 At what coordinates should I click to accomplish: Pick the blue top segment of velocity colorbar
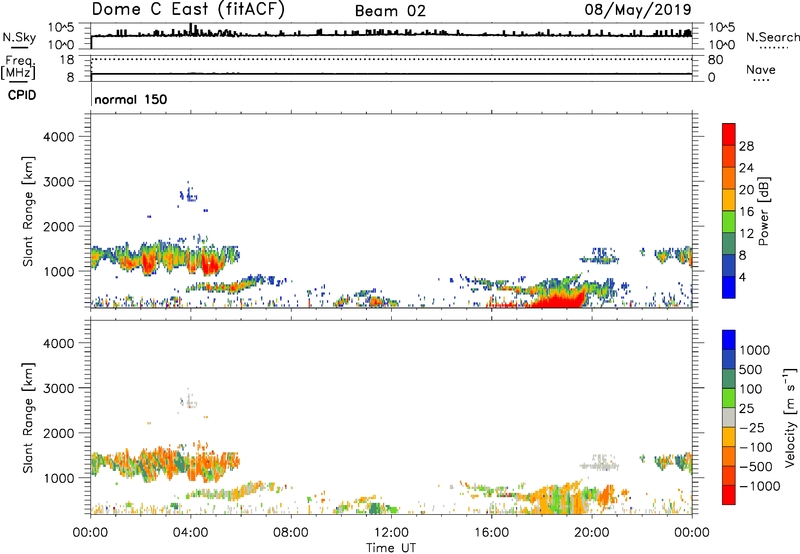pyautogui.click(x=729, y=340)
